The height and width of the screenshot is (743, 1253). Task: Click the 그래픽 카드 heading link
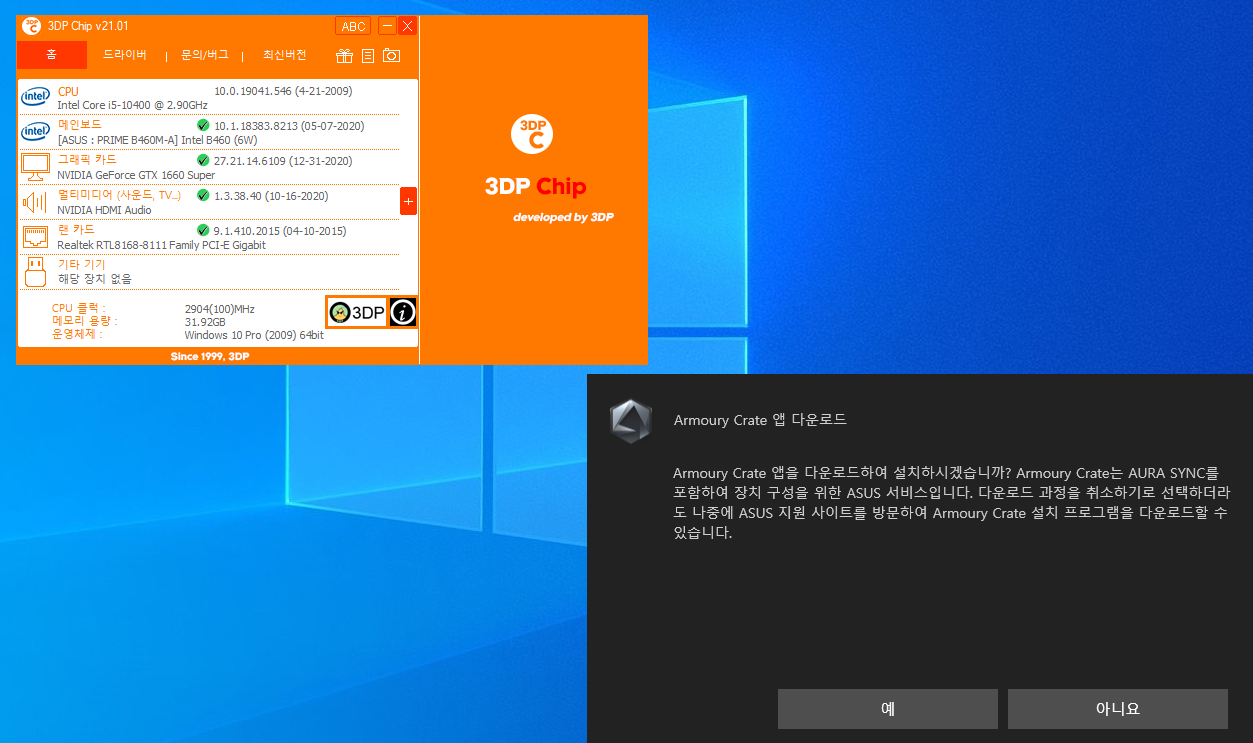tap(87, 160)
